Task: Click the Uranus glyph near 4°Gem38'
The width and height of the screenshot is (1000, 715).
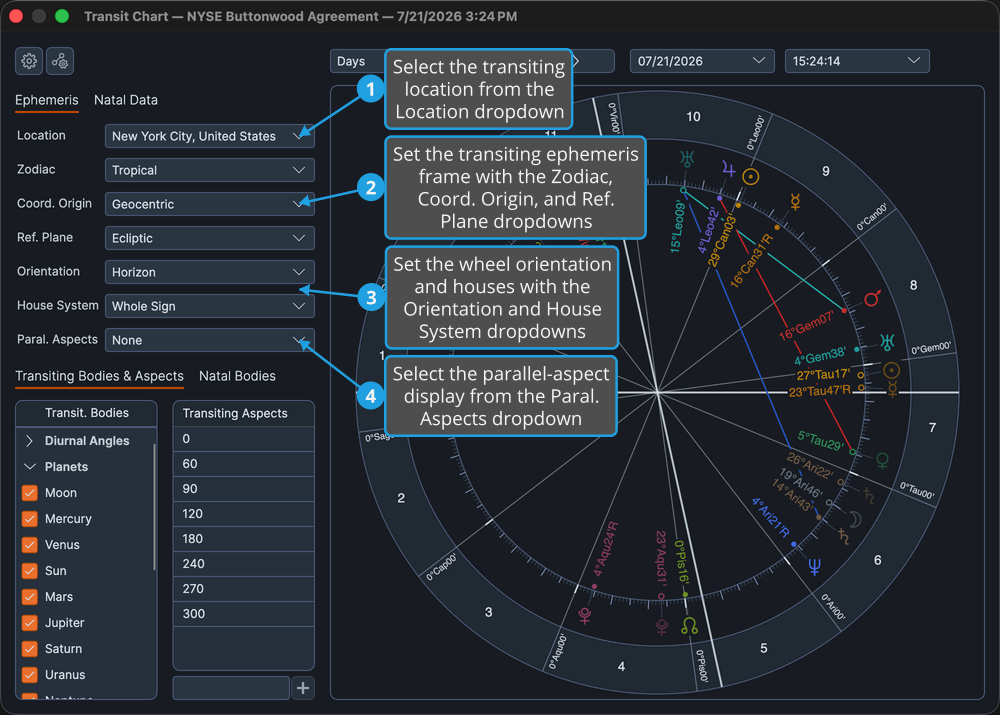Action: pyautogui.click(x=887, y=342)
